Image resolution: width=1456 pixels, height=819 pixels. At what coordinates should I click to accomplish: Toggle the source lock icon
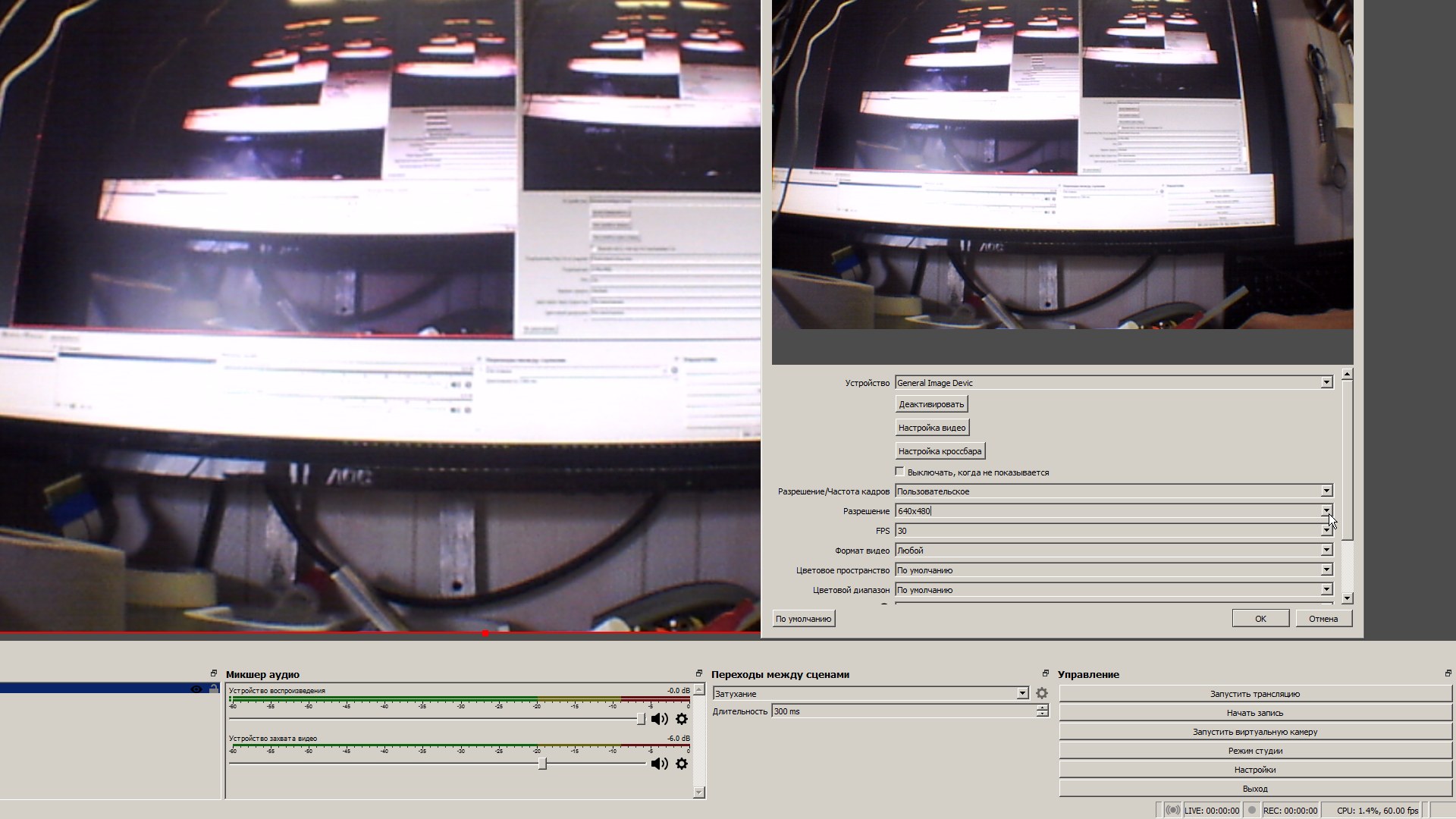coord(214,689)
